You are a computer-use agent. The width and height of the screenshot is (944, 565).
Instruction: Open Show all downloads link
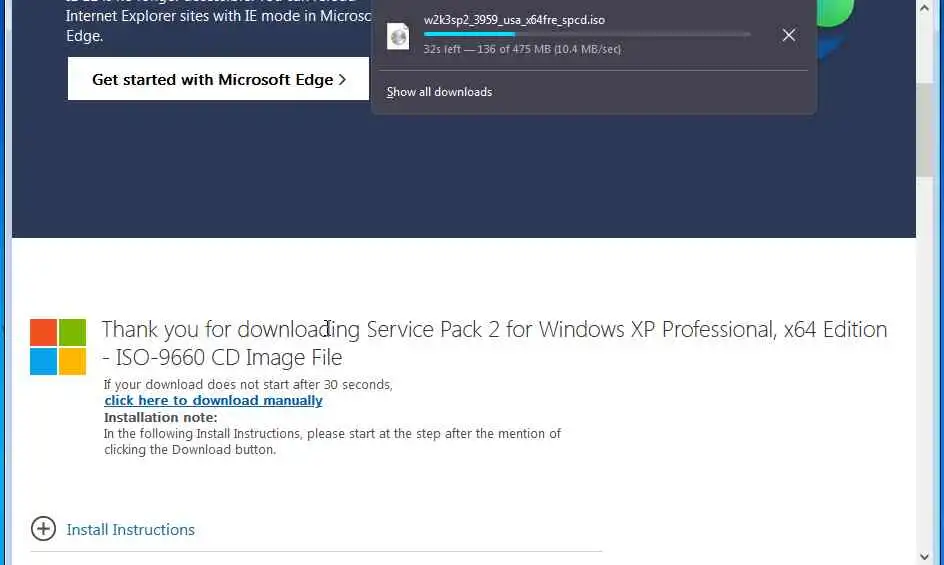439,92
